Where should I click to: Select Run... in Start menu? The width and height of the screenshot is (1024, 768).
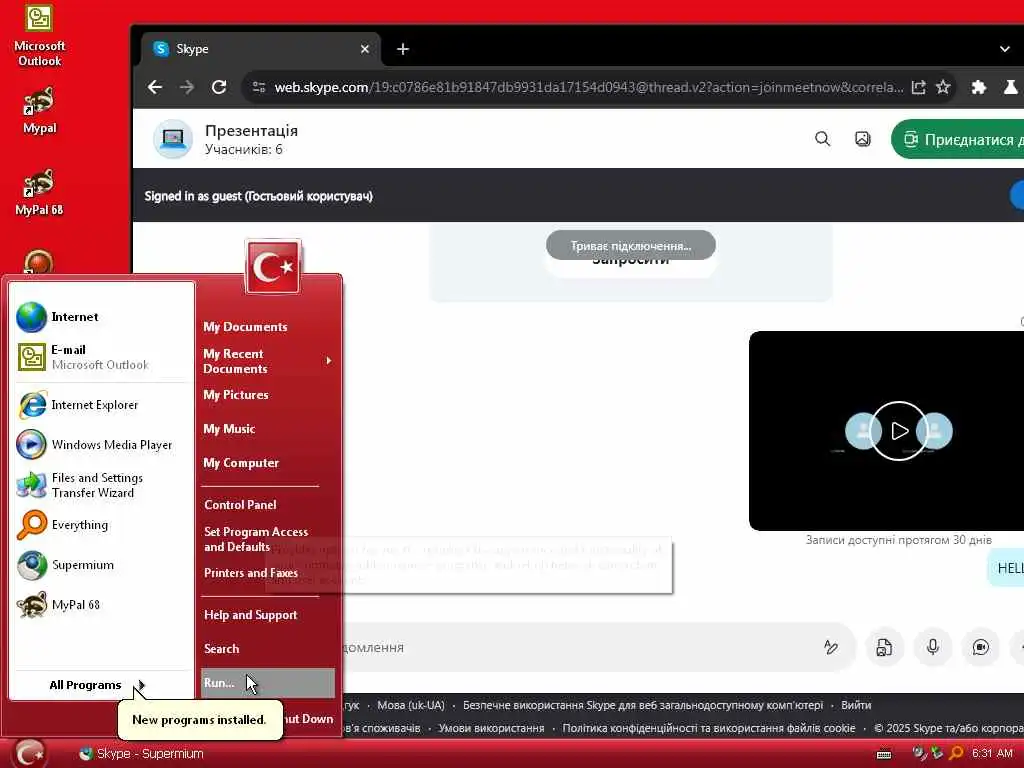[268, 683]
